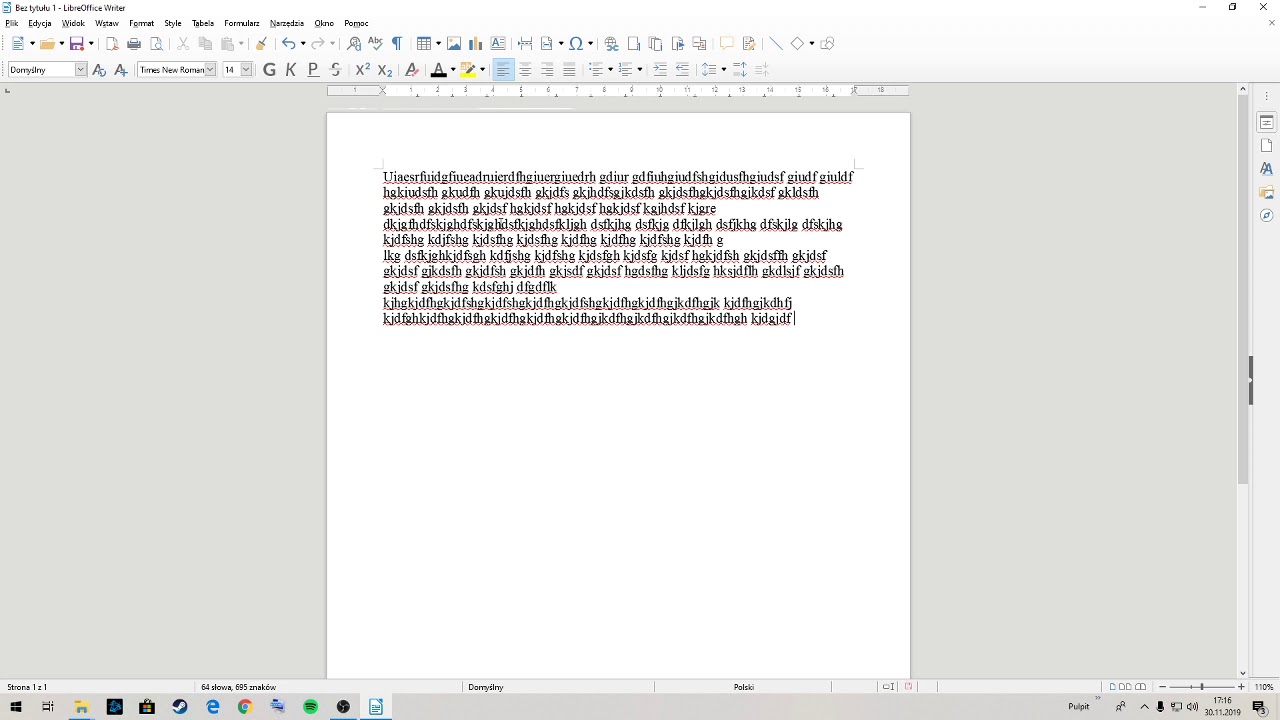Click 'Strona 1 z 1' page indicator
The height and width of the screenshot is (720, 1280).
(x=27, y=687)
